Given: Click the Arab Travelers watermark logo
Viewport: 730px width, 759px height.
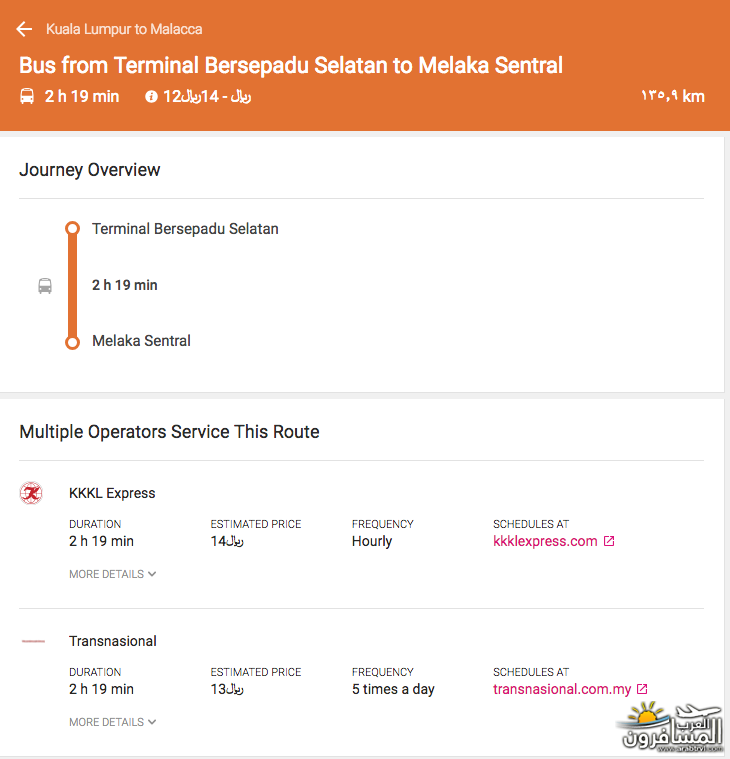Looking at the screenshot, I should (x=670, y=727).
